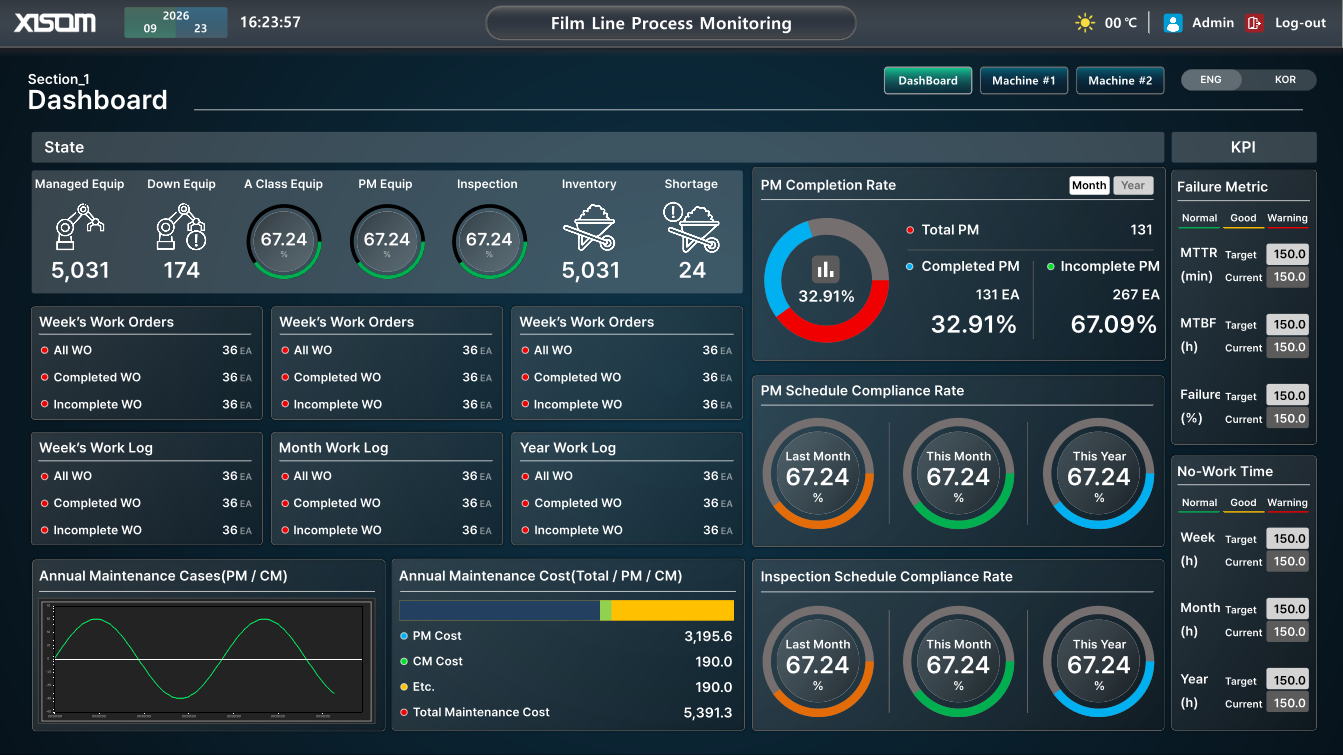1343x755 pixels.
Task: Click the Admin username label
Action: pyautogui.click(x=1213, y=22)
